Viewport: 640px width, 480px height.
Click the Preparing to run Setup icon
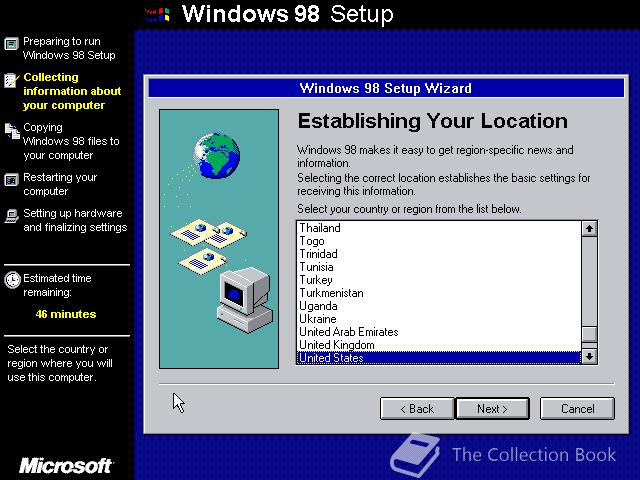click(x=11, y=43)
